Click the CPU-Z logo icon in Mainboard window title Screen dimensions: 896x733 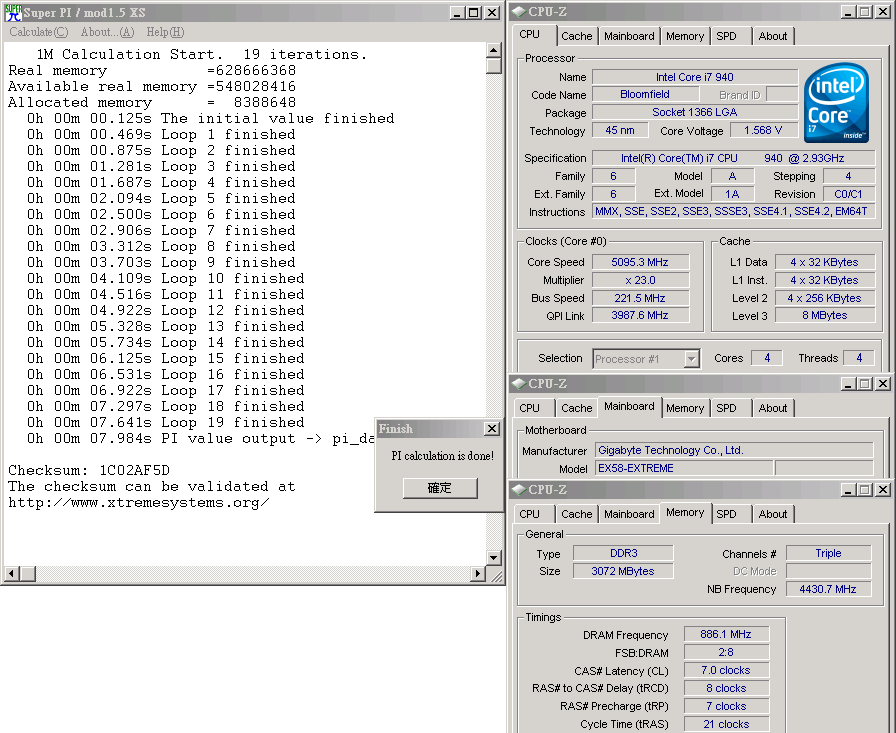(519, 383)
